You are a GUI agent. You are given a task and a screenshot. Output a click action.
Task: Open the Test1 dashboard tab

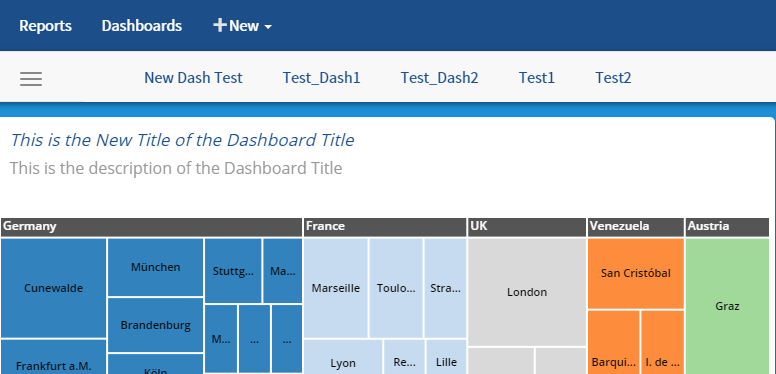536,78
